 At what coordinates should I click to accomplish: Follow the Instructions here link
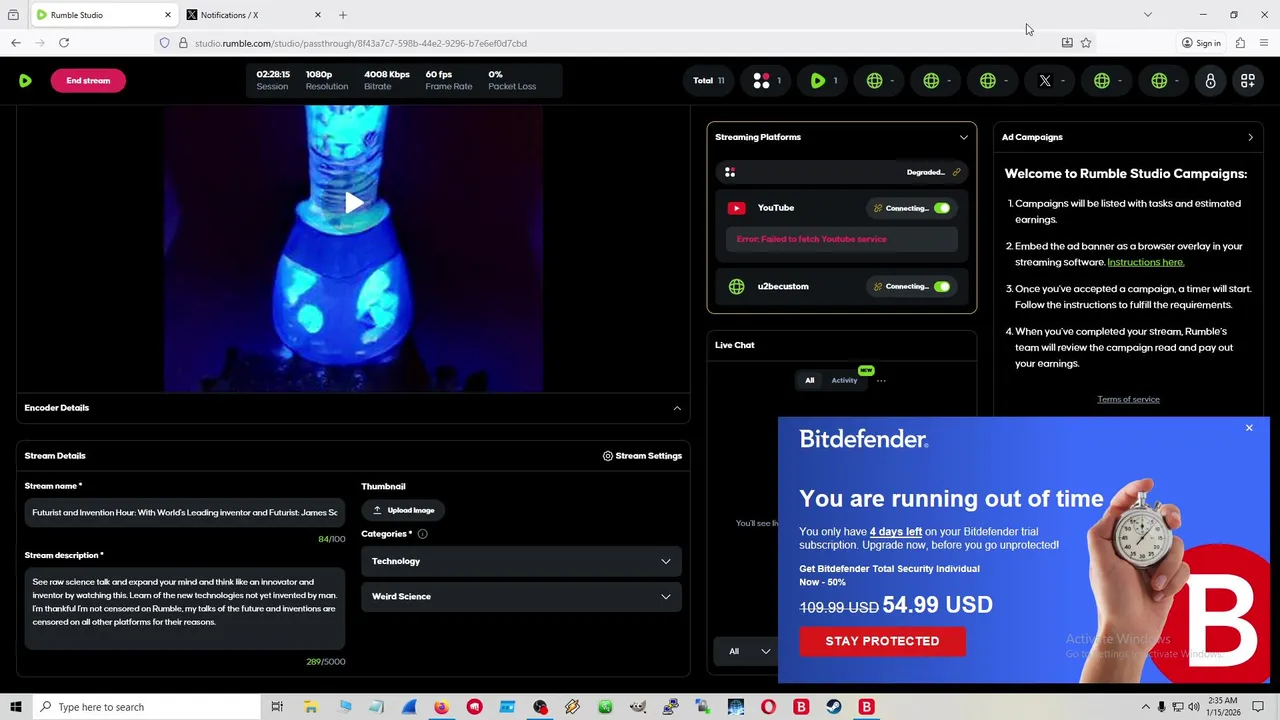coord(1146,262)
